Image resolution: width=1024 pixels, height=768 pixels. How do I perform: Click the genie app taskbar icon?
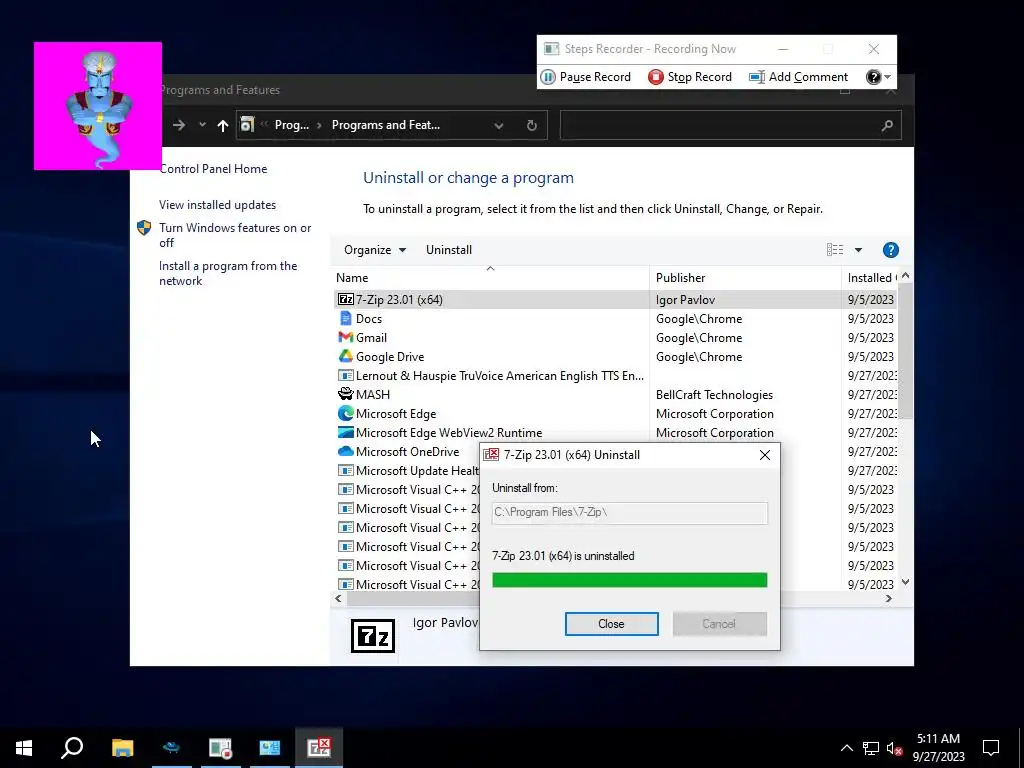[171, 748]
